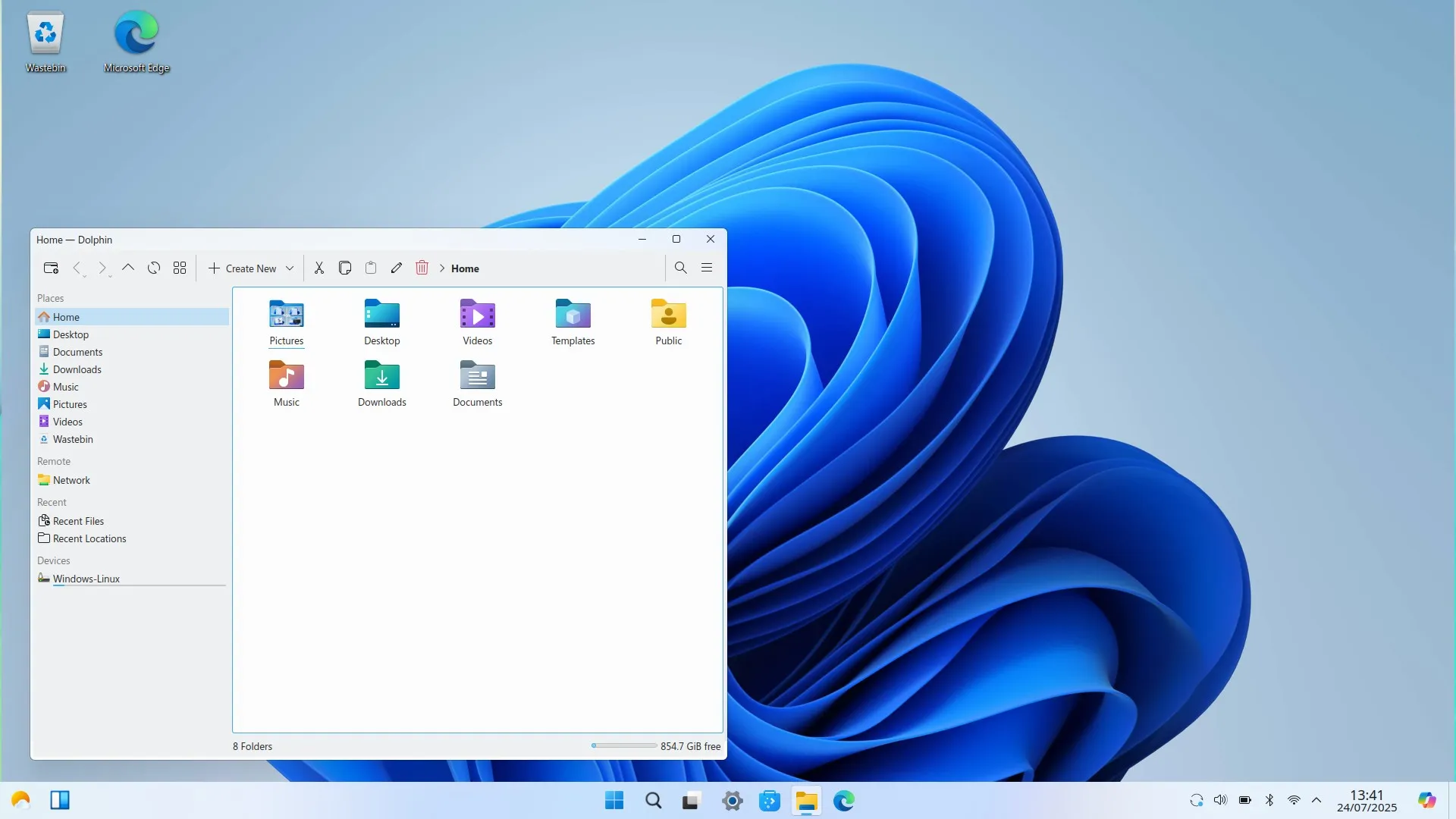Open the Back button history dropdown arrow

(84, 276)
